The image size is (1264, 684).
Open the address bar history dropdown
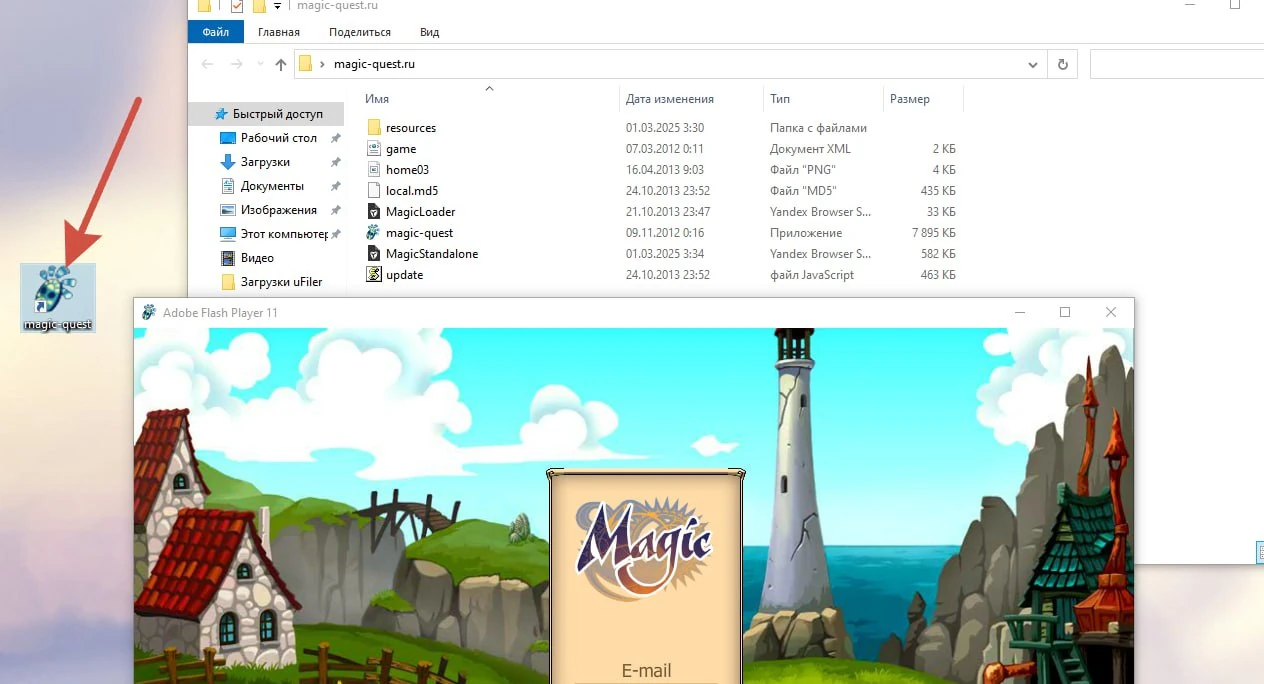tap(1033, 64)
